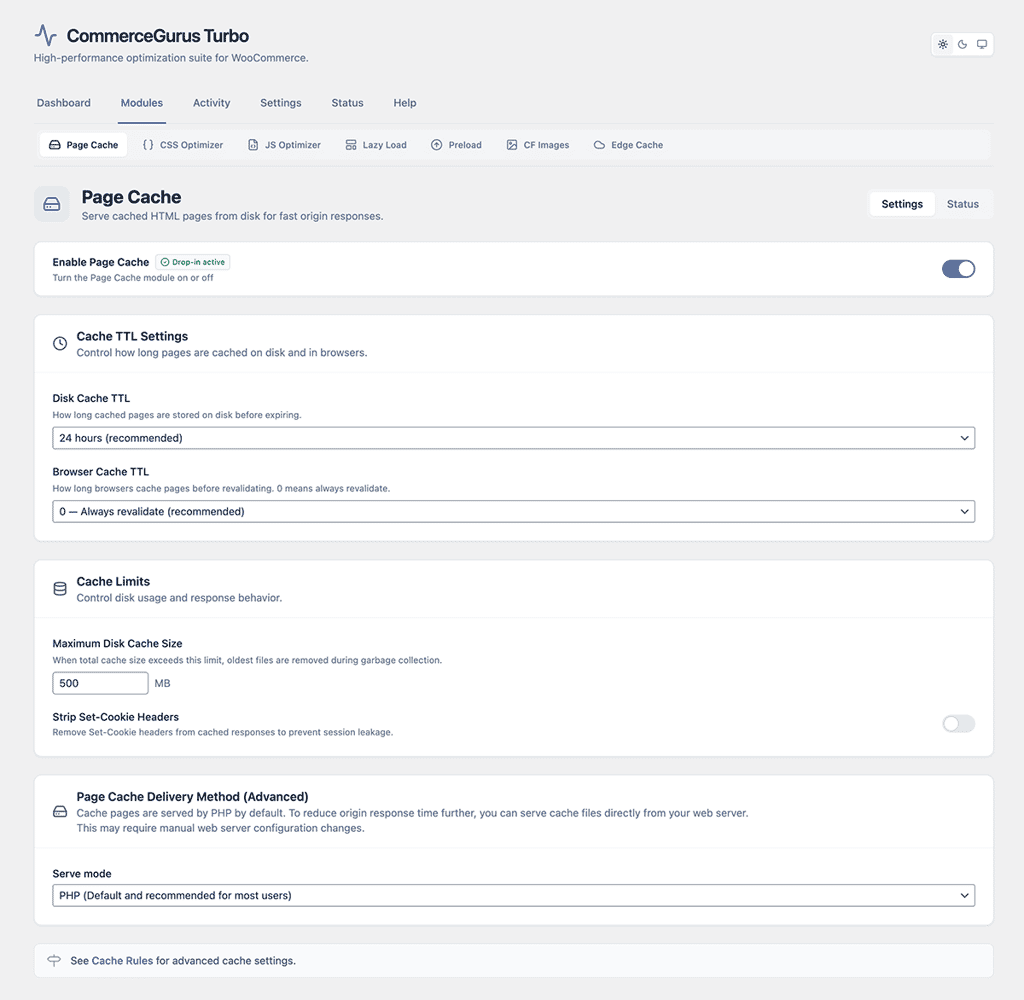Screen dimensions: 1024x1000
Task: Click the Disk Cache TTL label
Action: point(91,398)
